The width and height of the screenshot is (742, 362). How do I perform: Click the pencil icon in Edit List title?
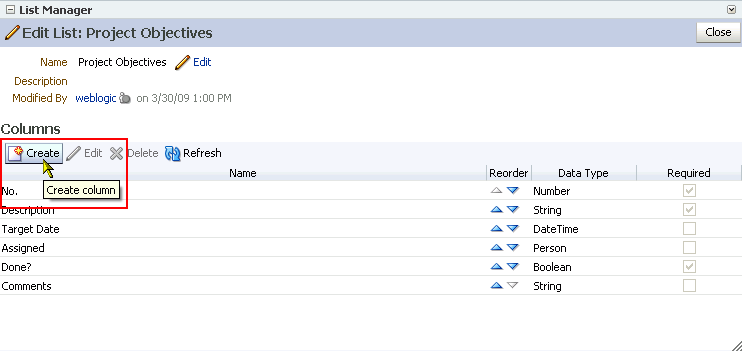pyautogui.click(x=12, y=33)
